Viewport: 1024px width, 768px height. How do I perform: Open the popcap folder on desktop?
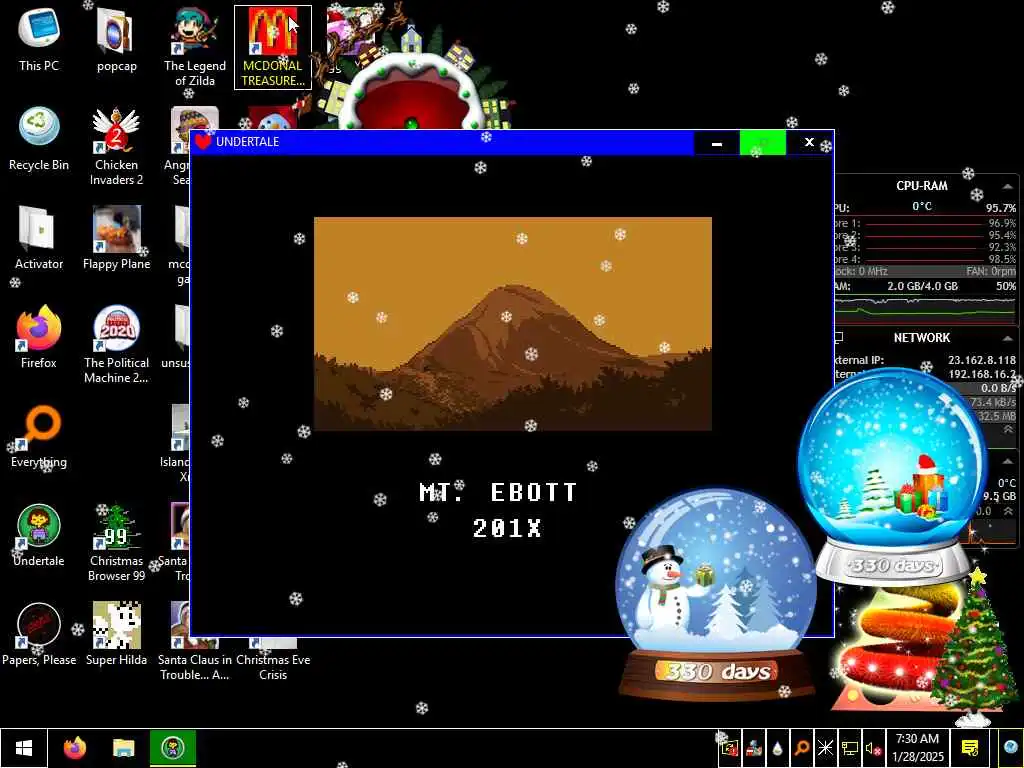tap(116, 39)
